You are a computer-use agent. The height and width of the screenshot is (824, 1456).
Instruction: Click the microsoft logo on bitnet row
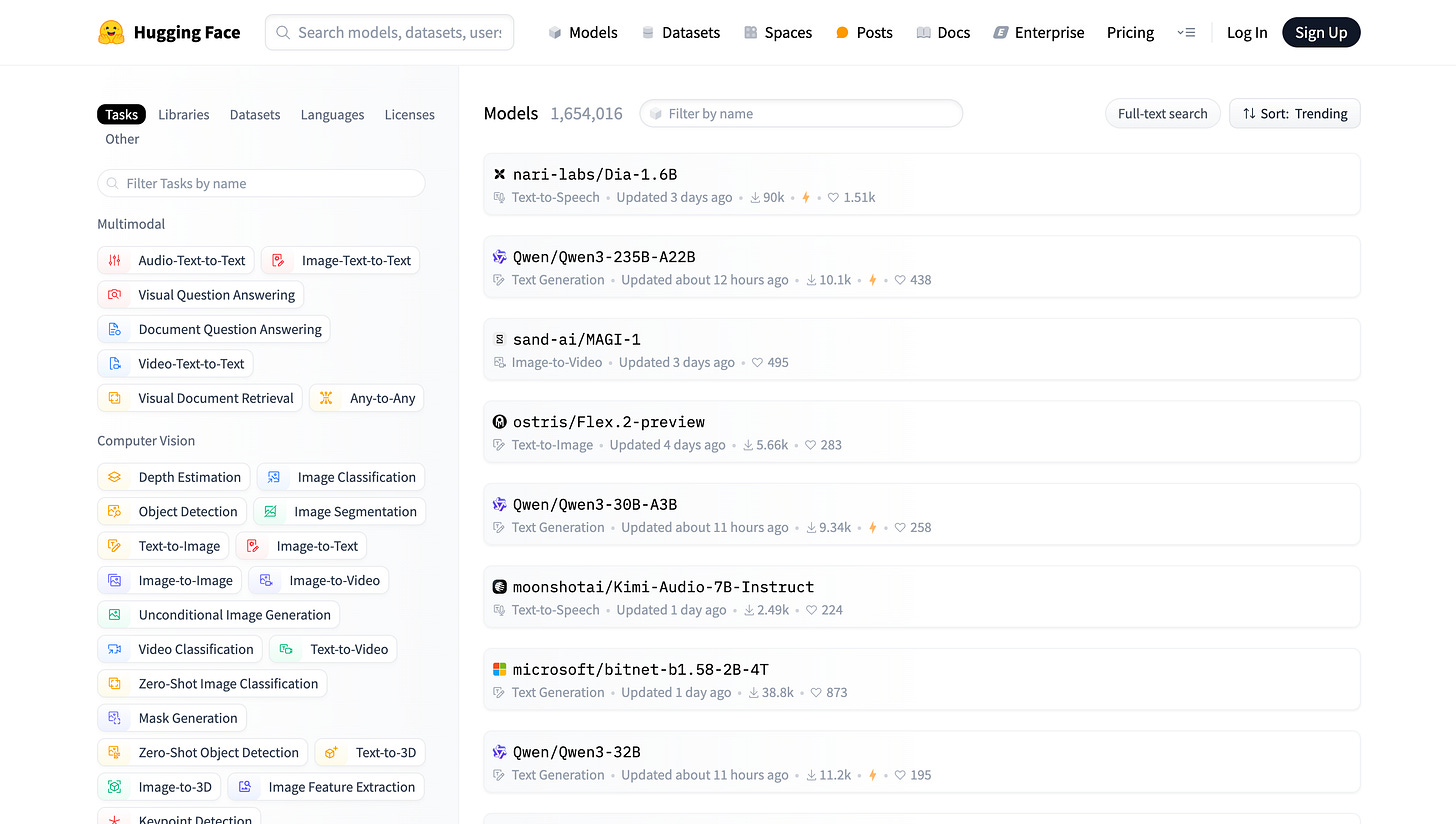click(500, 669)
